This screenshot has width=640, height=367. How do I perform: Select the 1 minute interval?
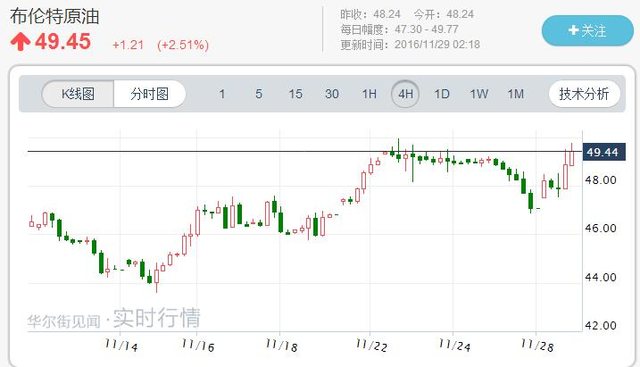[222, 94]
